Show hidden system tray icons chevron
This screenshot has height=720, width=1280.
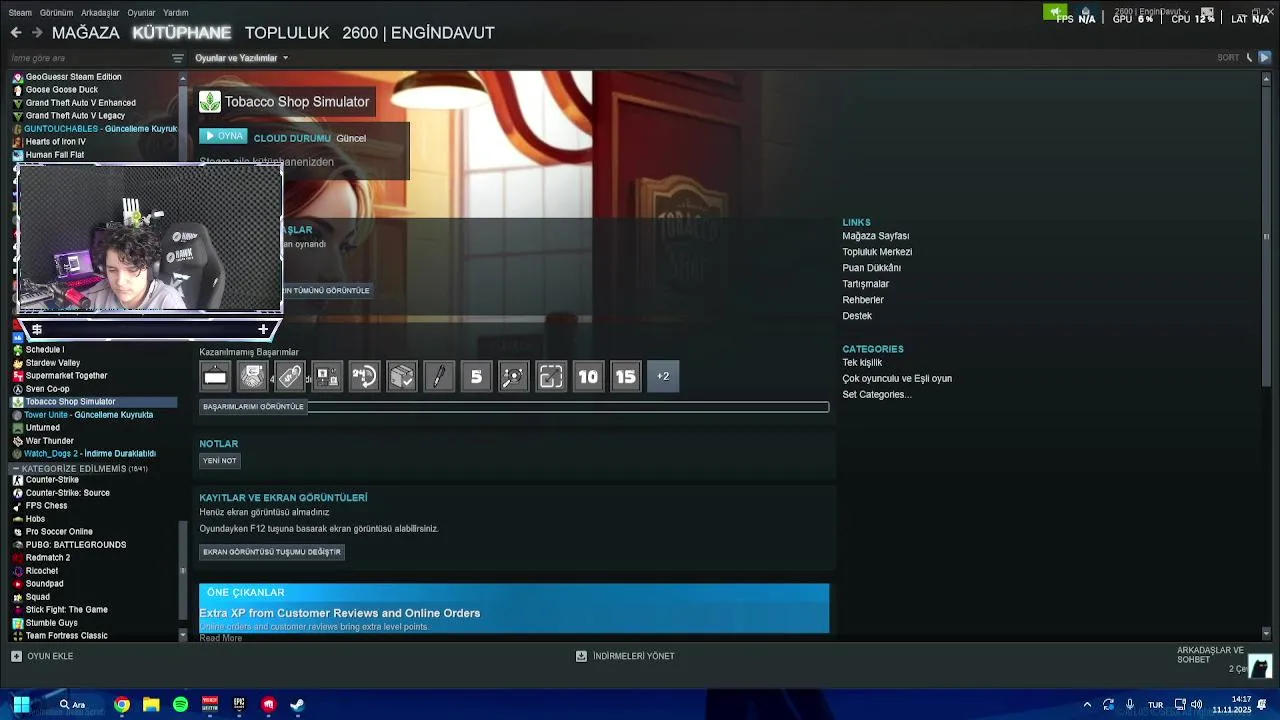pyautogui.click(x=1087, y=704)
